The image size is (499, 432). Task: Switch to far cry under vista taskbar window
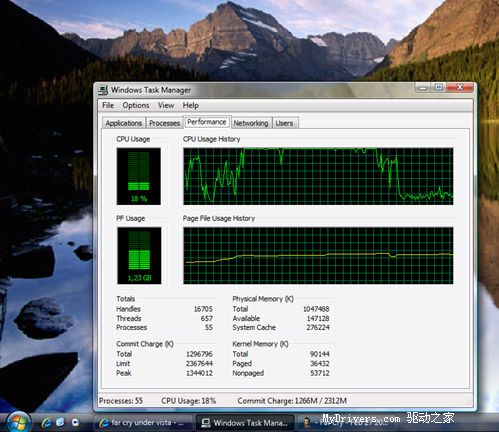pyautogui.click(x=143, y=423)
